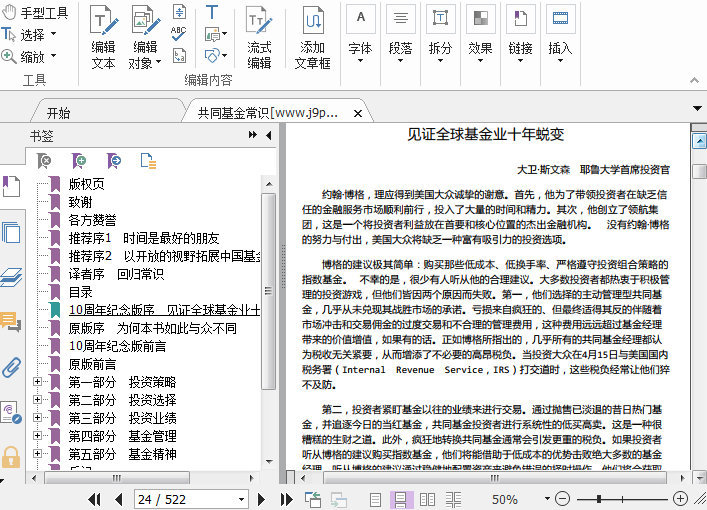
Task: Switch to the 开始 tab
Action: click(x=59, y=113)
